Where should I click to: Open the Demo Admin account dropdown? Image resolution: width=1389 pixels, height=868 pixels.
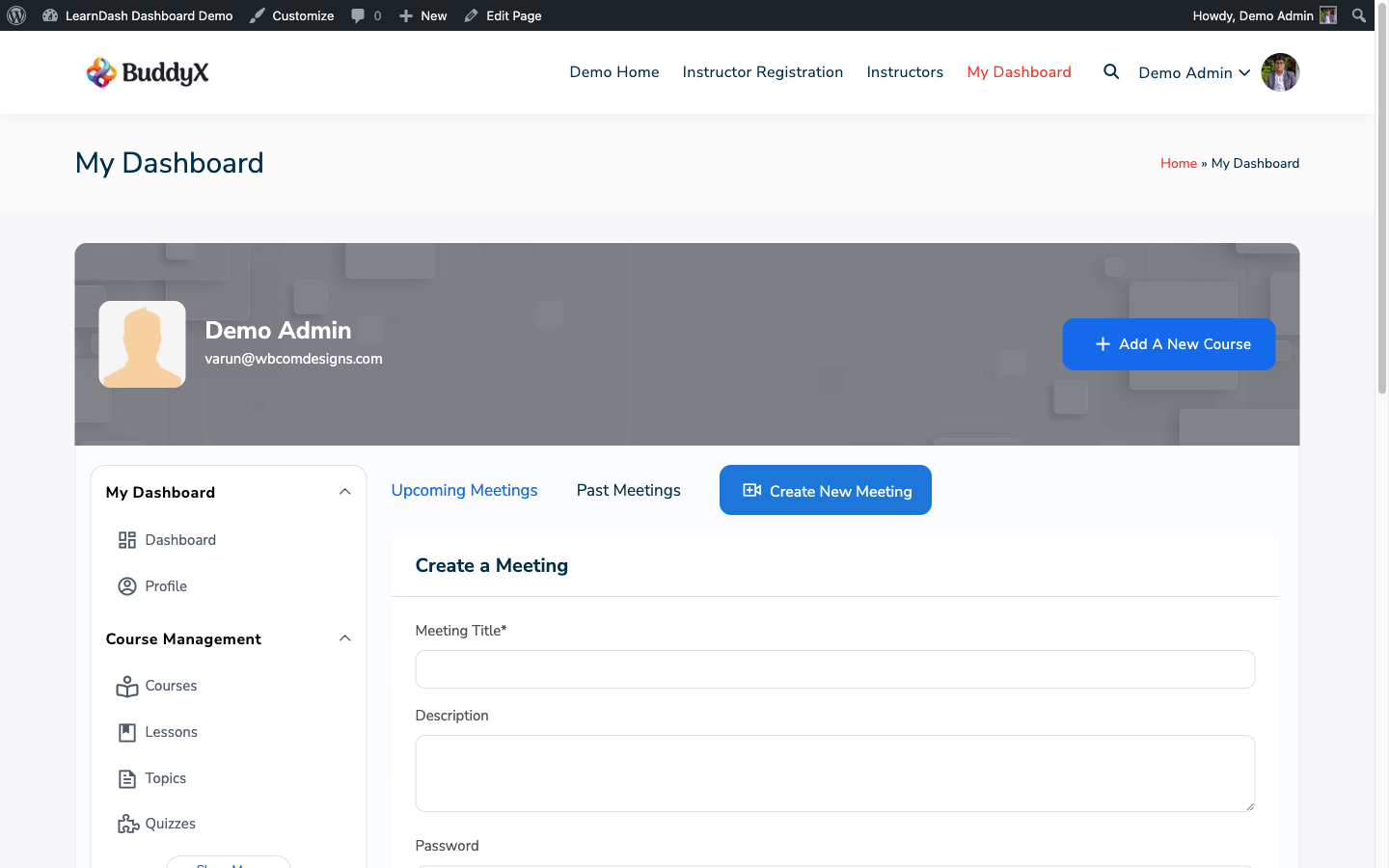pyautogui.click(x=1194, y=71)
